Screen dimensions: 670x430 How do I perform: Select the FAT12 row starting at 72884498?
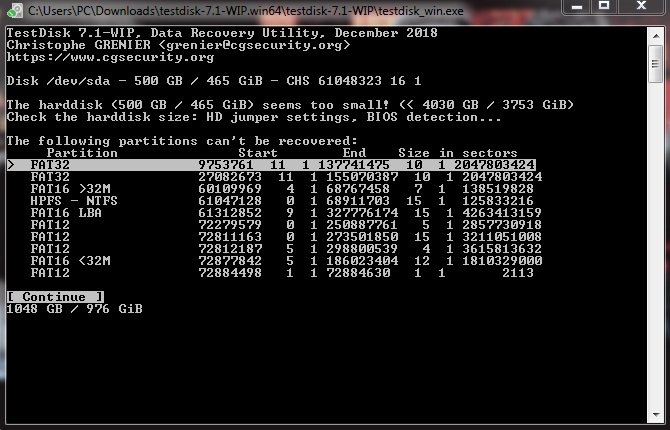pos(282,273)
